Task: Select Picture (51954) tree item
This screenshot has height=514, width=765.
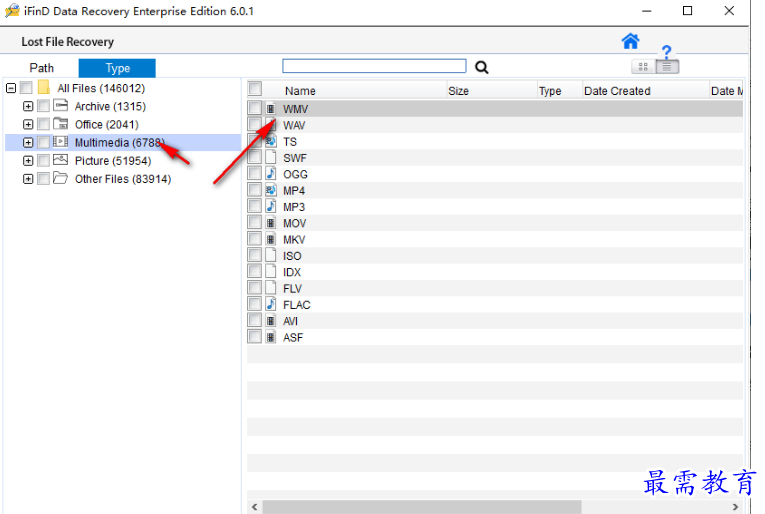Action: tap(113, 160)
